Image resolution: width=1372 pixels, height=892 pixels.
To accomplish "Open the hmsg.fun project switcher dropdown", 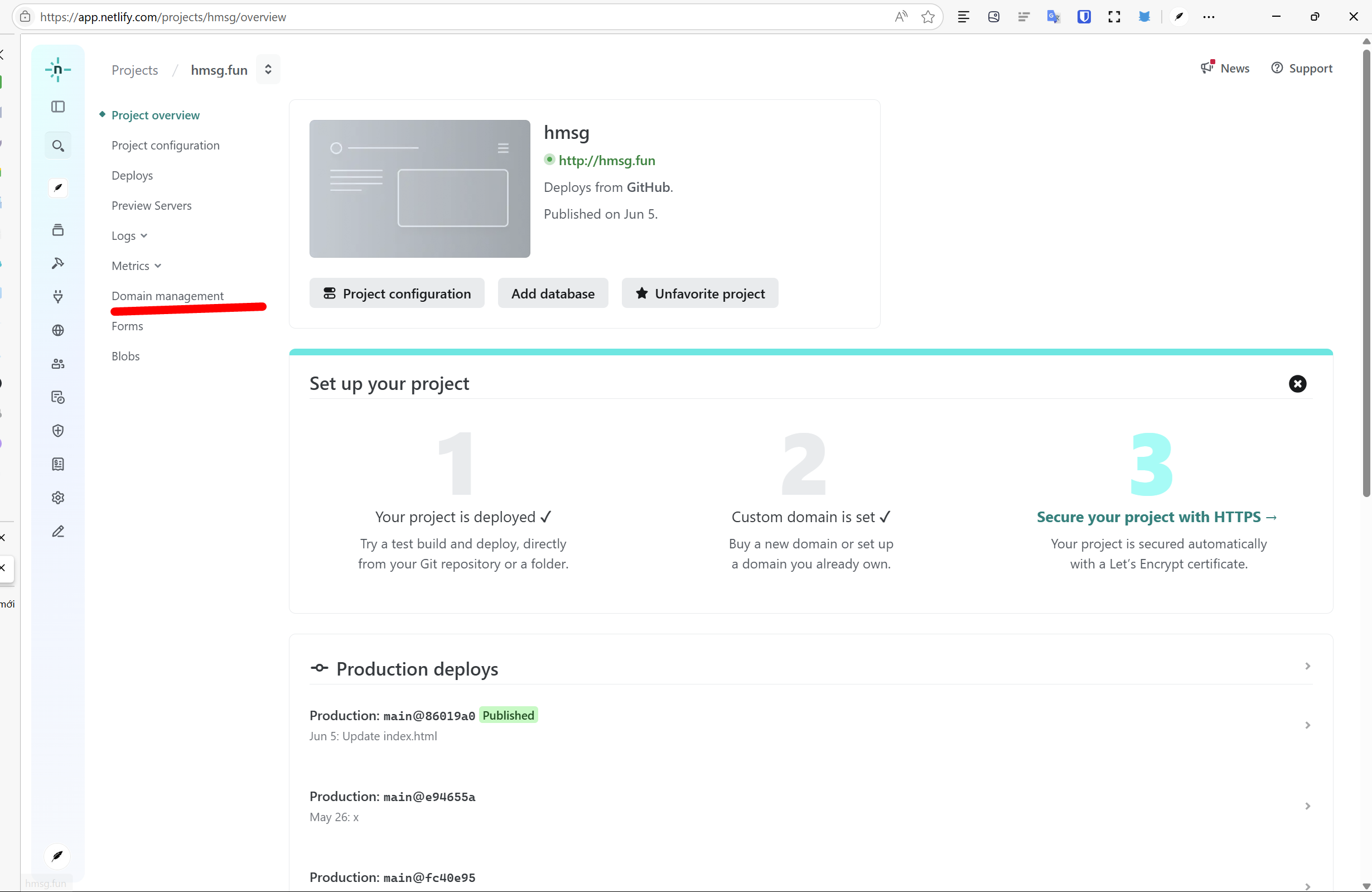I will pos(268,70).
